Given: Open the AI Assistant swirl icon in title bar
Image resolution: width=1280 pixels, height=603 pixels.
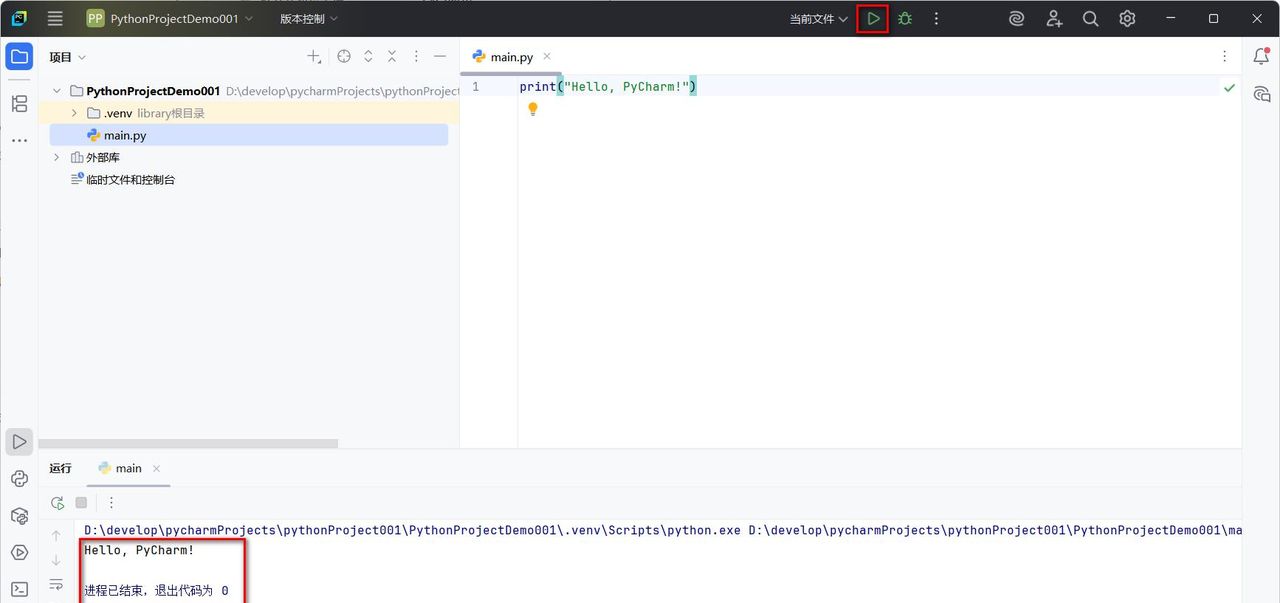Looking at the screenshot, I should (x=1017, y=19).
